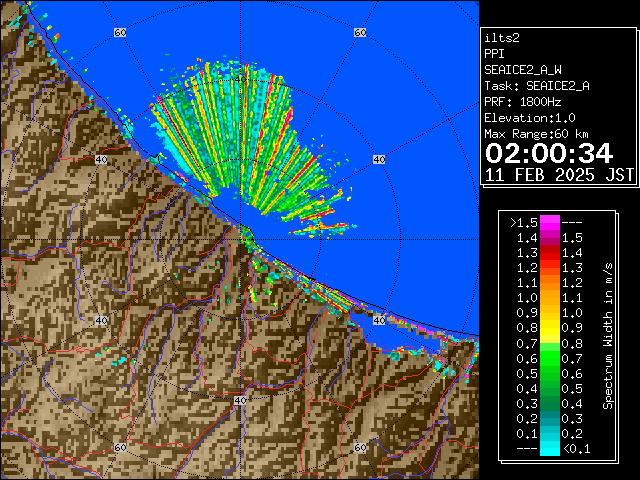Viewport: 640px width, 480px height.
Task: Click the 'PPI' scan type text
Action: coord(494,54)
